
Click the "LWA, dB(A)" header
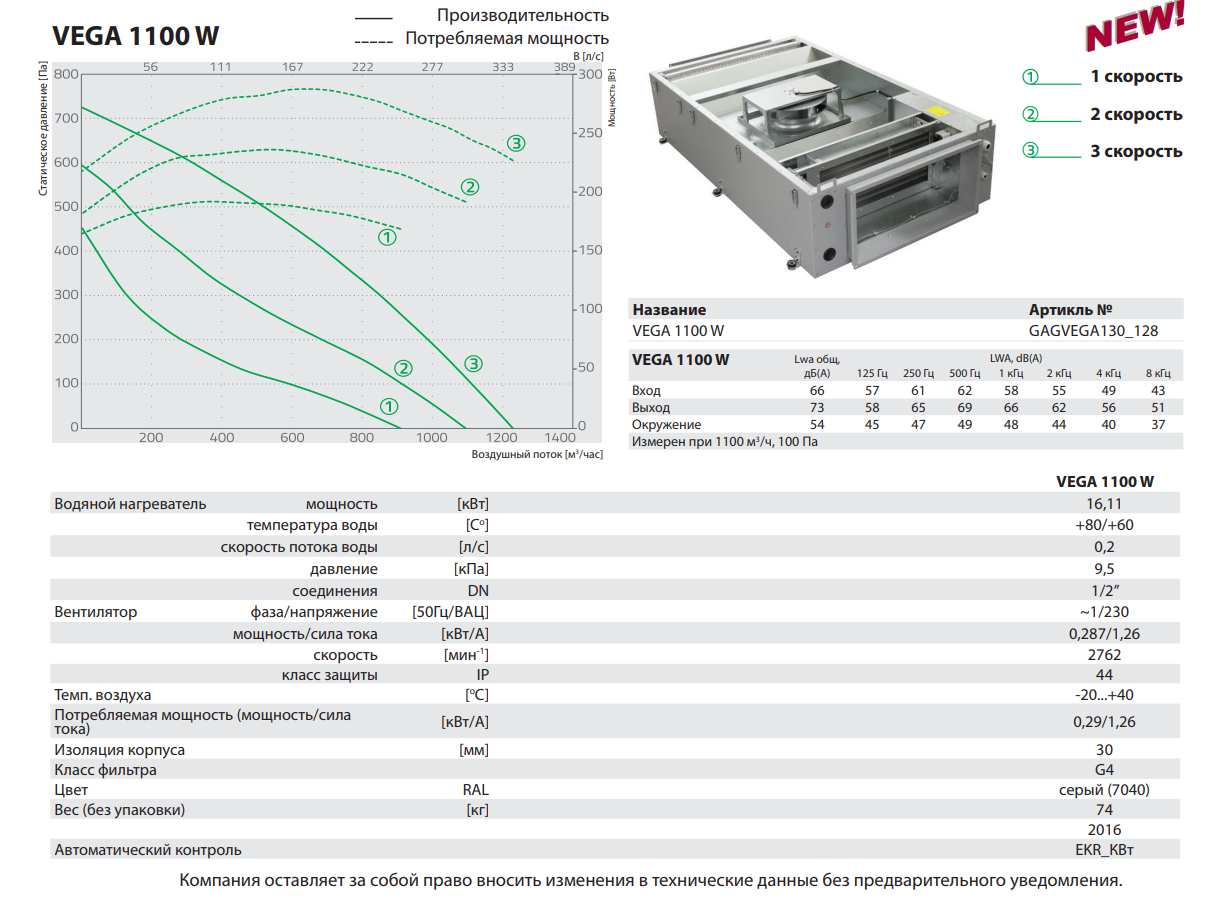point(1016,359)
